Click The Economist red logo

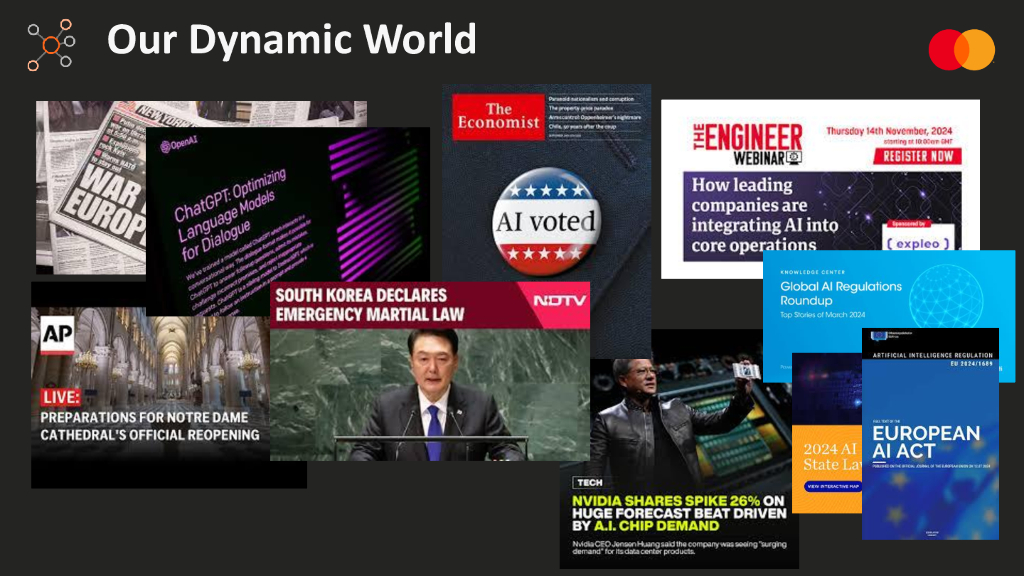[x=498, y=117]
